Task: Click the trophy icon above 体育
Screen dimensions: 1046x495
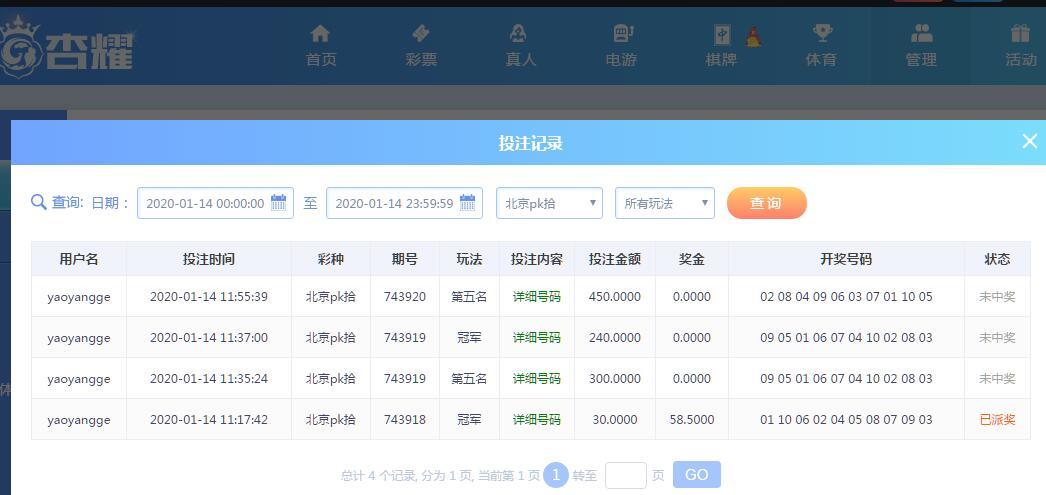Action: 821,33
